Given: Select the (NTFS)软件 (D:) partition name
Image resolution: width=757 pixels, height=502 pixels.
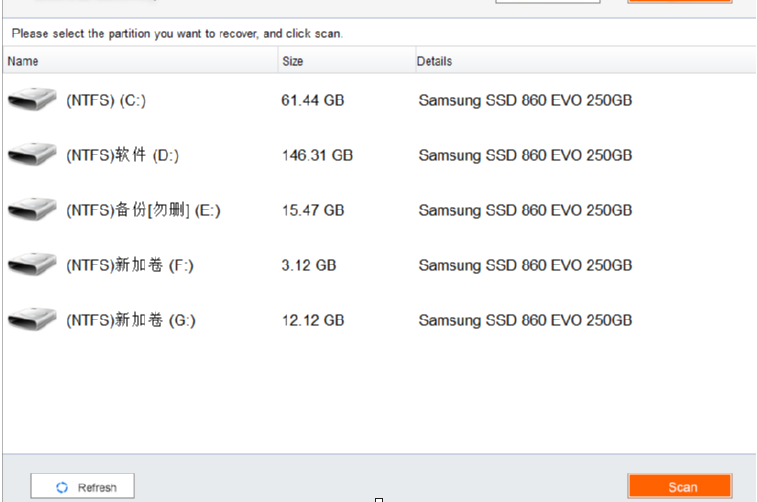Looking at the screenshot, I should point(122,155).
